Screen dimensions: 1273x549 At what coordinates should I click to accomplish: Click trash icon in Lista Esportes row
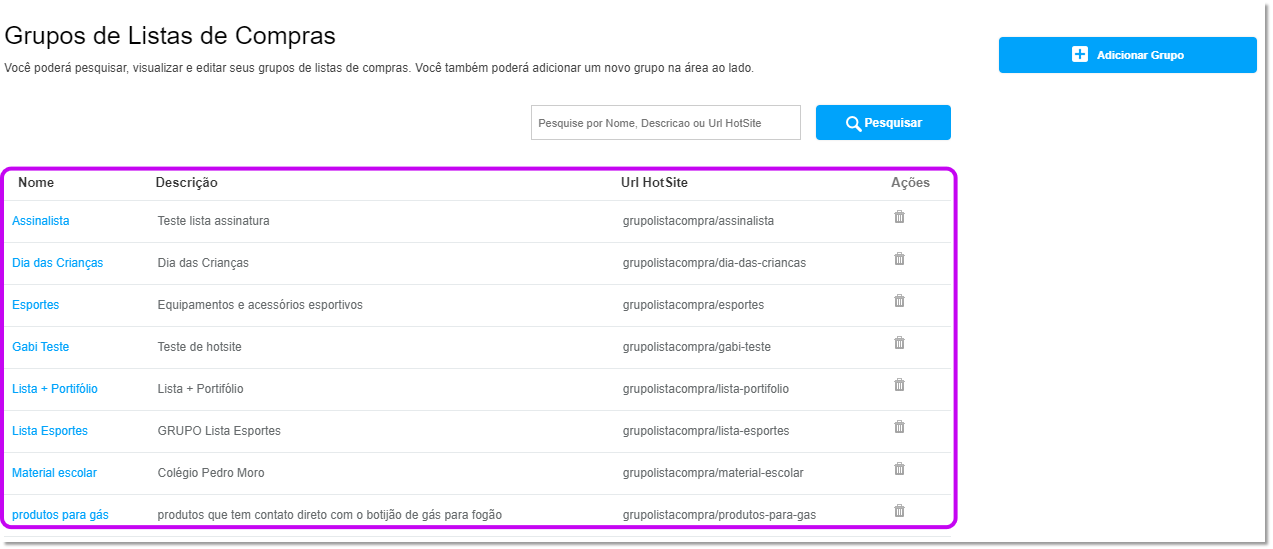(x=899, y=427)
